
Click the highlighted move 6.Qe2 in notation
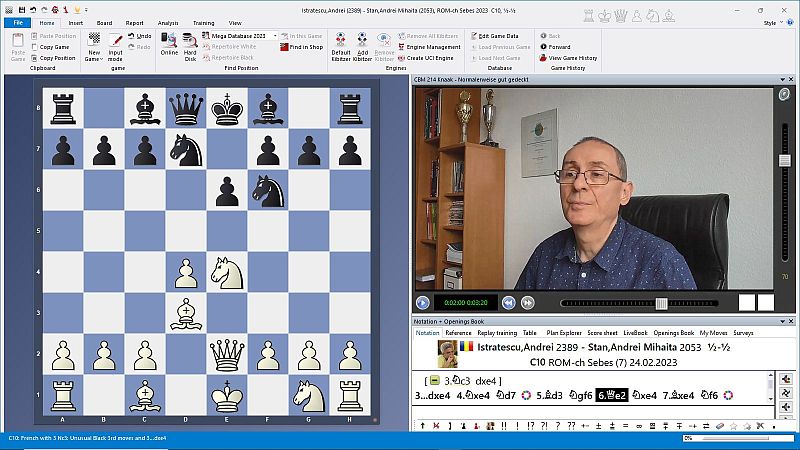pyautogui.click(x=610, y=395)
